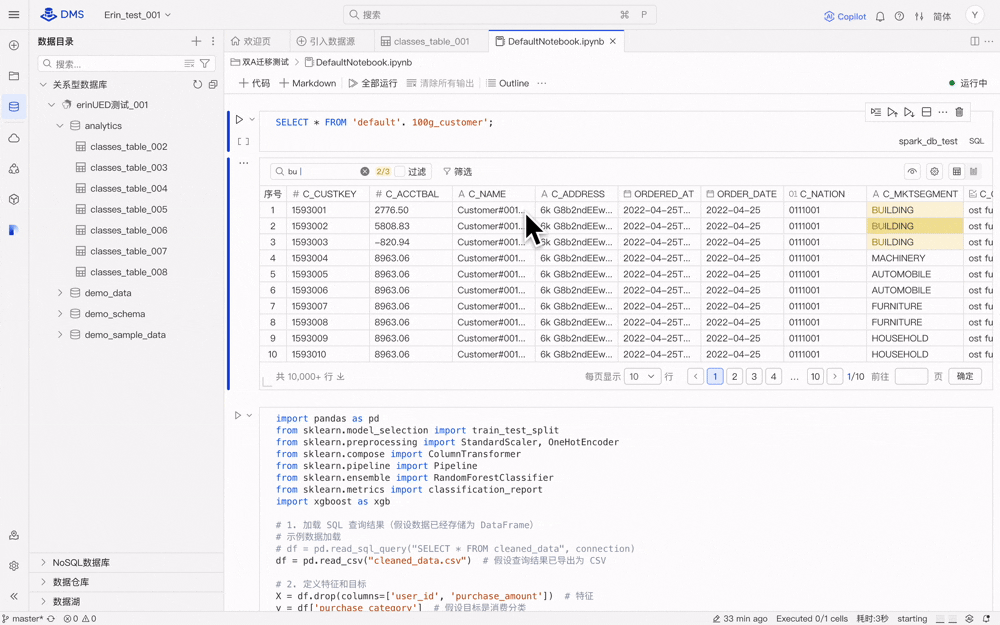Click the page number input field

911,376
